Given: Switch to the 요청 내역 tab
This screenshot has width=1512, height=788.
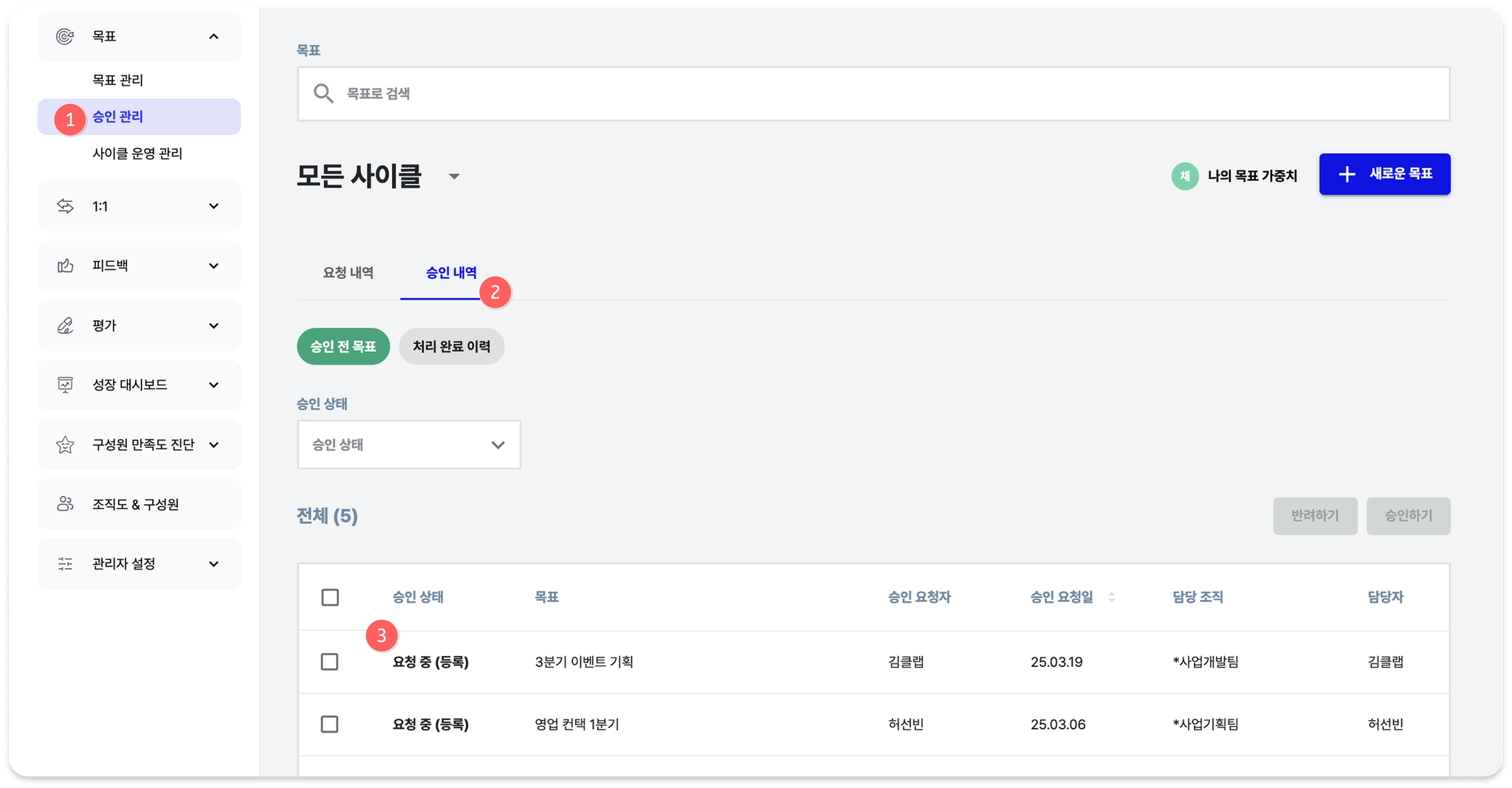Looking at the screenshot, I should [x=348, y=272].
